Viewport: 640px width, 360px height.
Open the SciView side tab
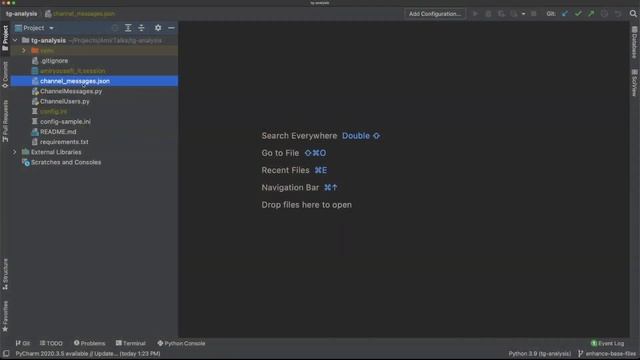tap(634, 83)
